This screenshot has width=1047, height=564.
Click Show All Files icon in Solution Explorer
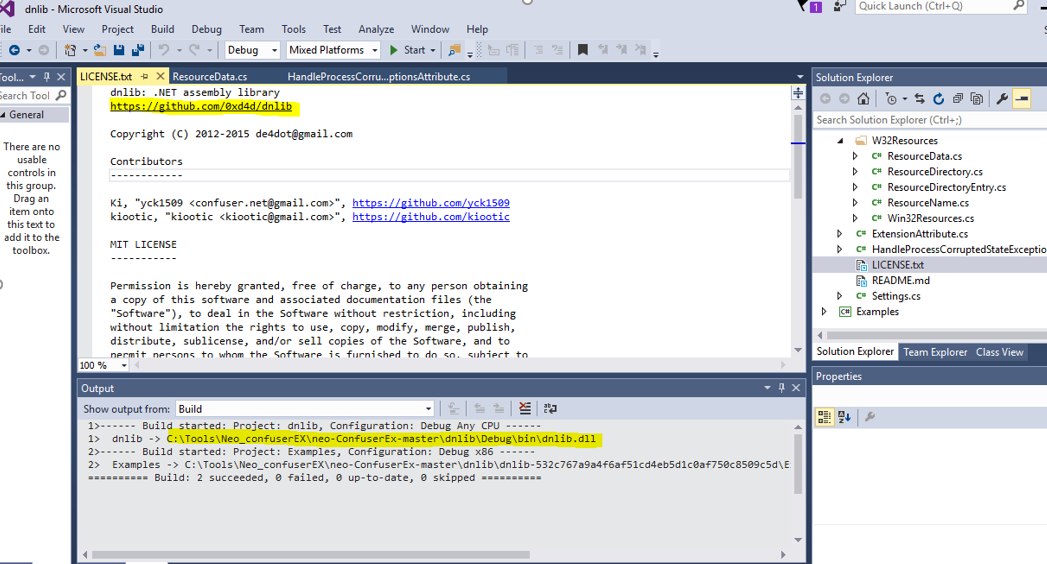(x=976, y=99)
